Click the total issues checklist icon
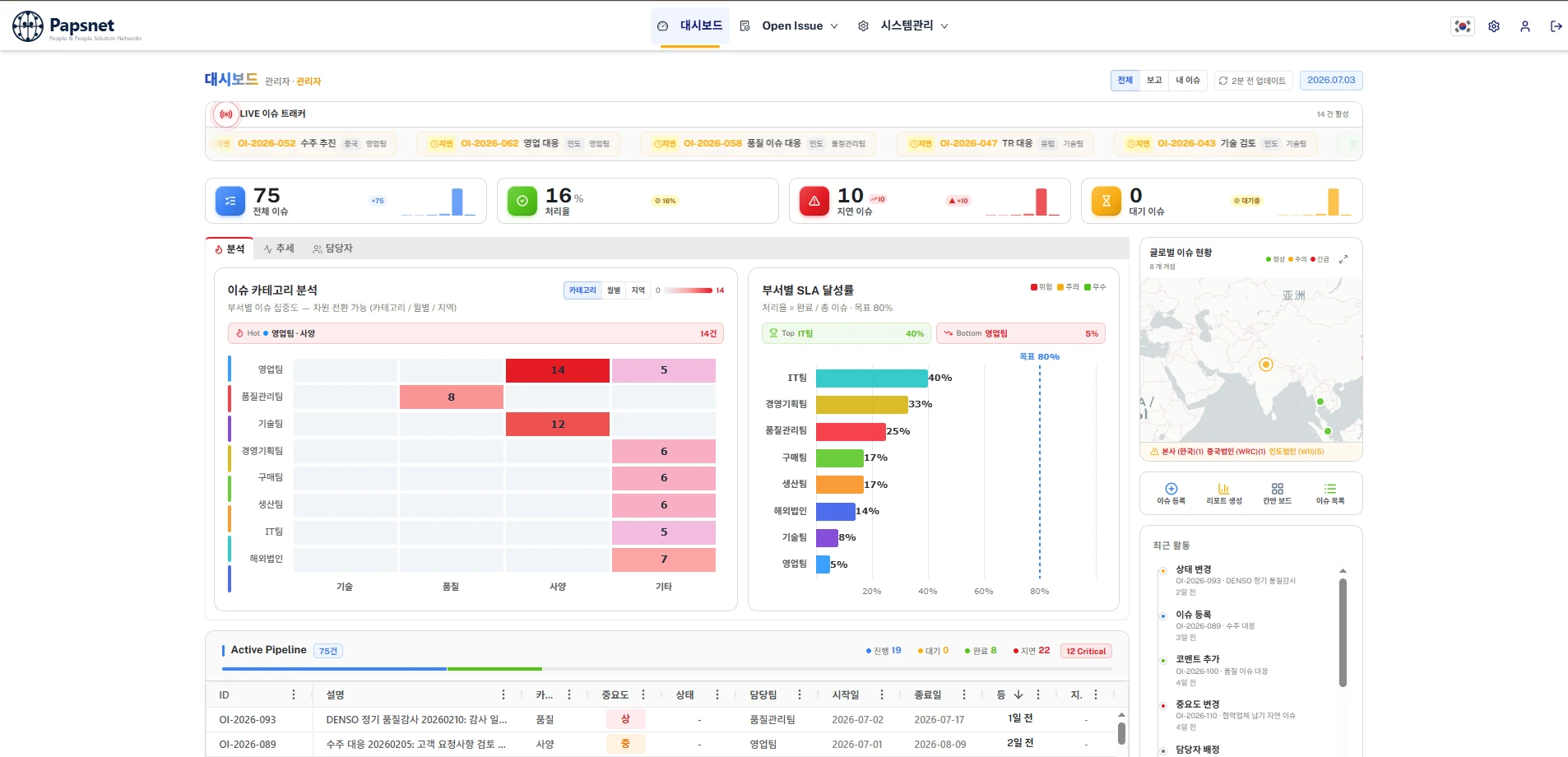This screenshot has width=1568, height=757. [x=230, y=201]
